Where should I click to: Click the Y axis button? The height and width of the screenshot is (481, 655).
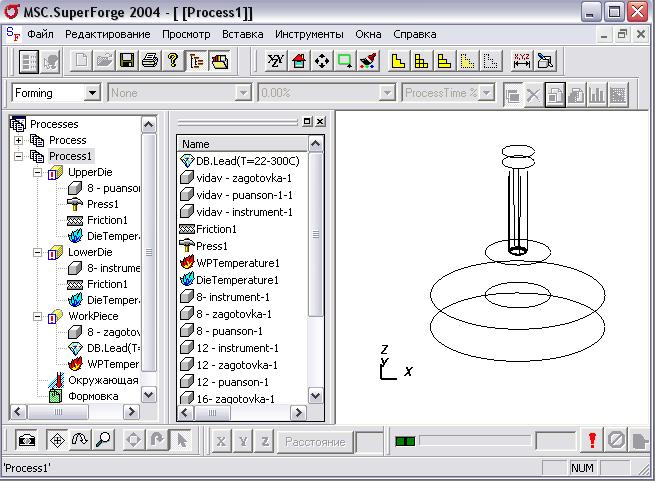[243, 441]
